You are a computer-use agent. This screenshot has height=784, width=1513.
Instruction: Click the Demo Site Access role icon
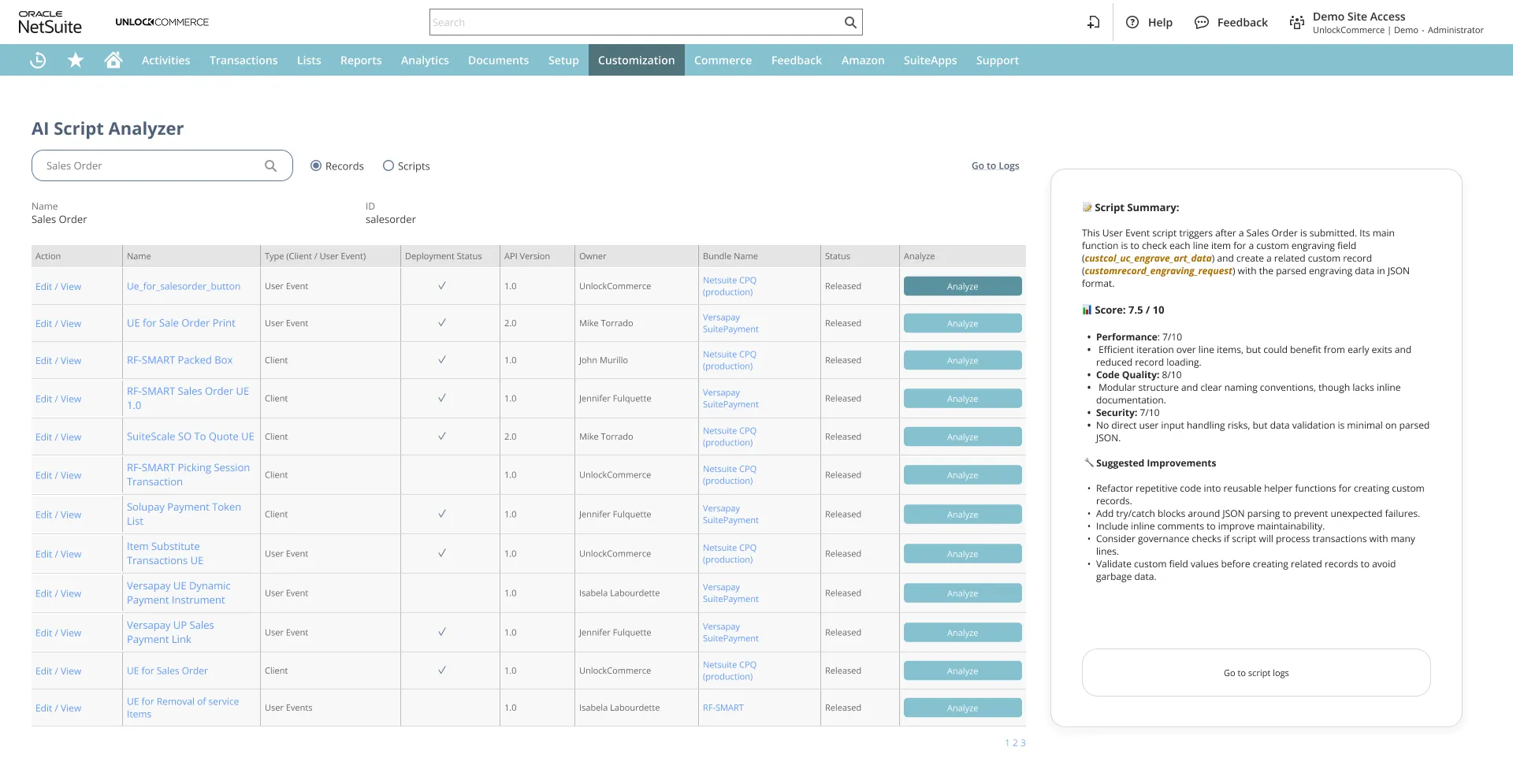(x=1296, y=23)
